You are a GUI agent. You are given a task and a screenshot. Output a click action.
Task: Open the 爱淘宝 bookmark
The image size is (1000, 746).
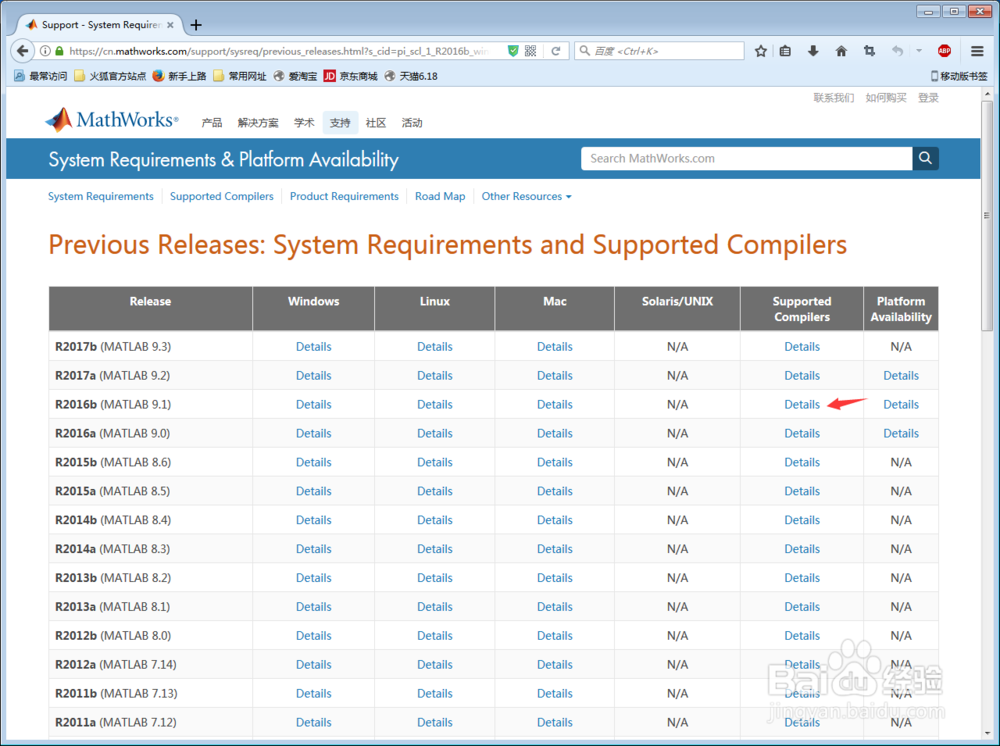pyautogui.click(x=295, y=76)
